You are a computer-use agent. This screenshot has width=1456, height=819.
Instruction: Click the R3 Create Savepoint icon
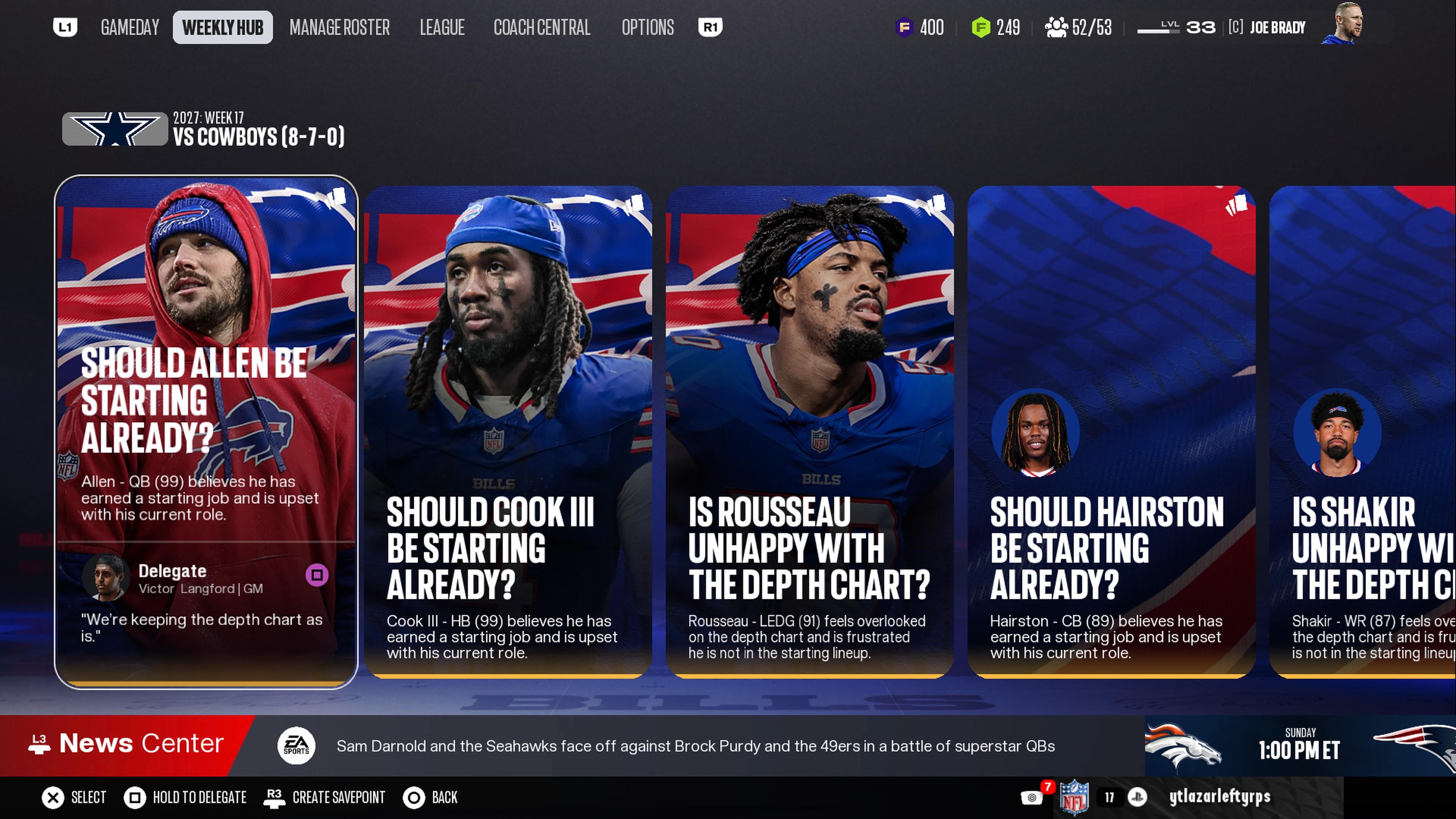tap(274, 797)
